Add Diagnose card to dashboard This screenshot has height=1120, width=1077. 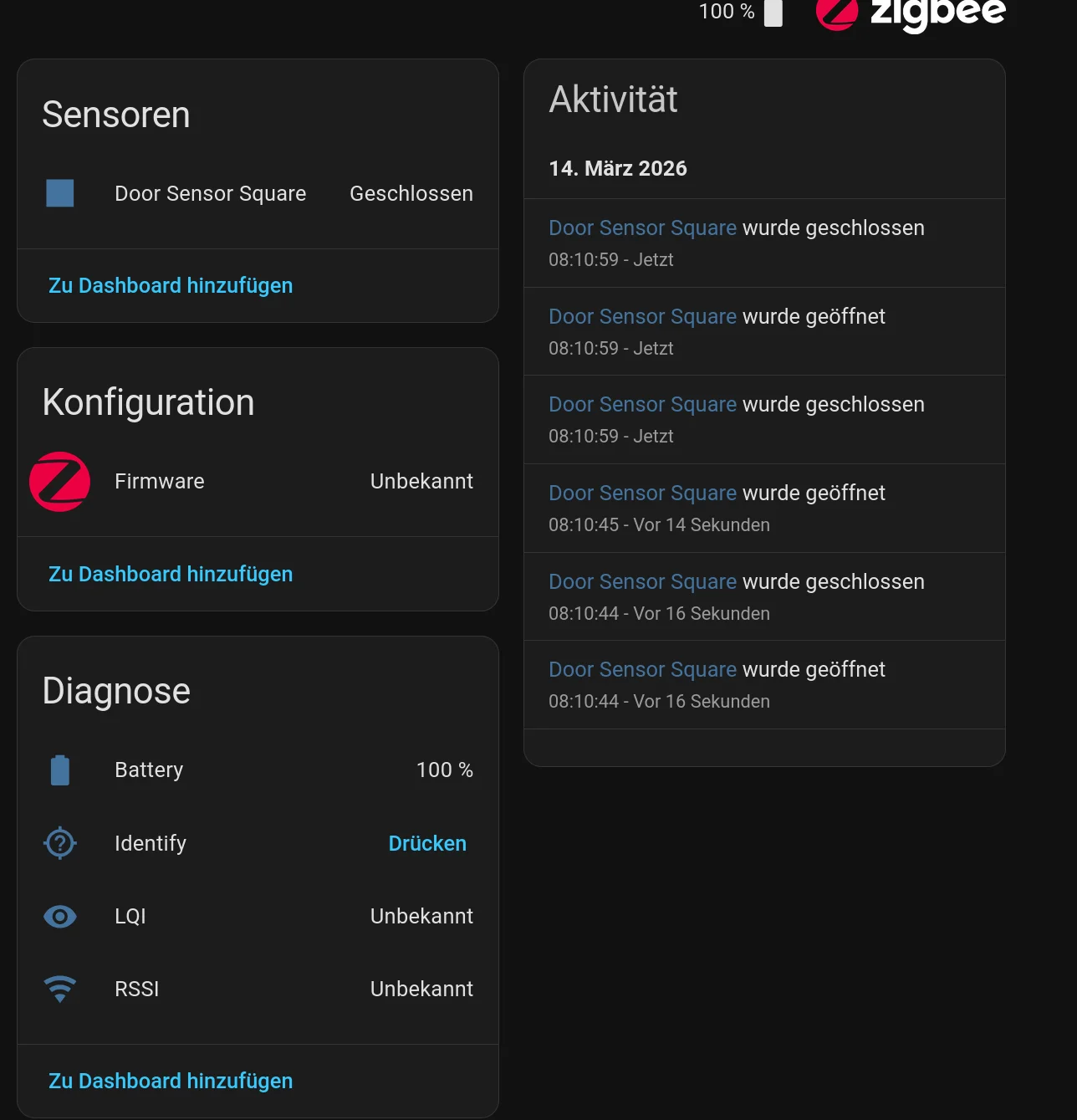tap(171, 1082)
